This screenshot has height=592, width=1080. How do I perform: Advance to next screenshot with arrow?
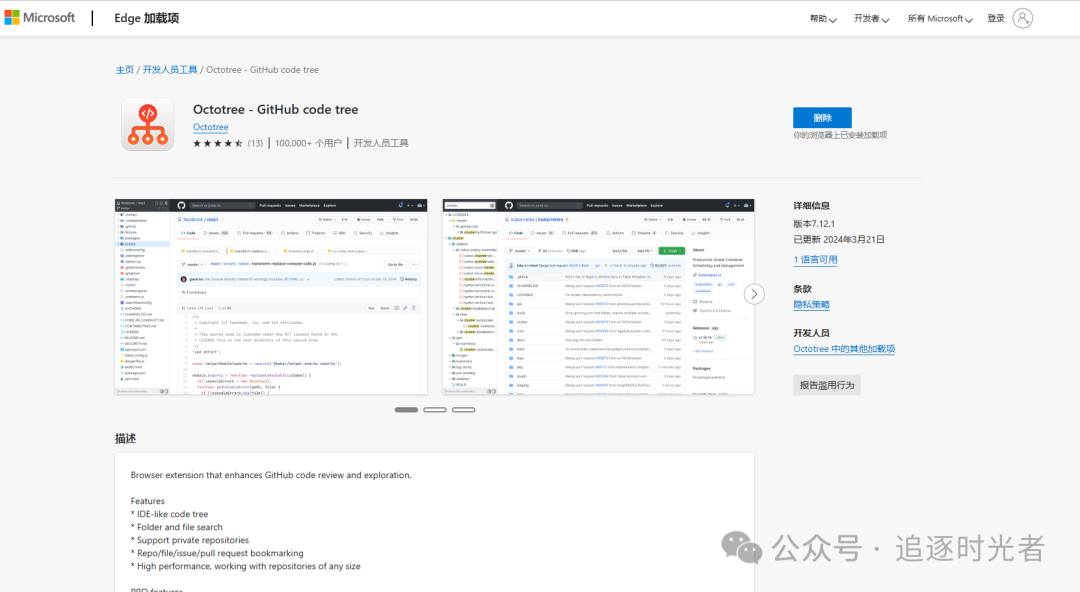[x=754, y=294]
